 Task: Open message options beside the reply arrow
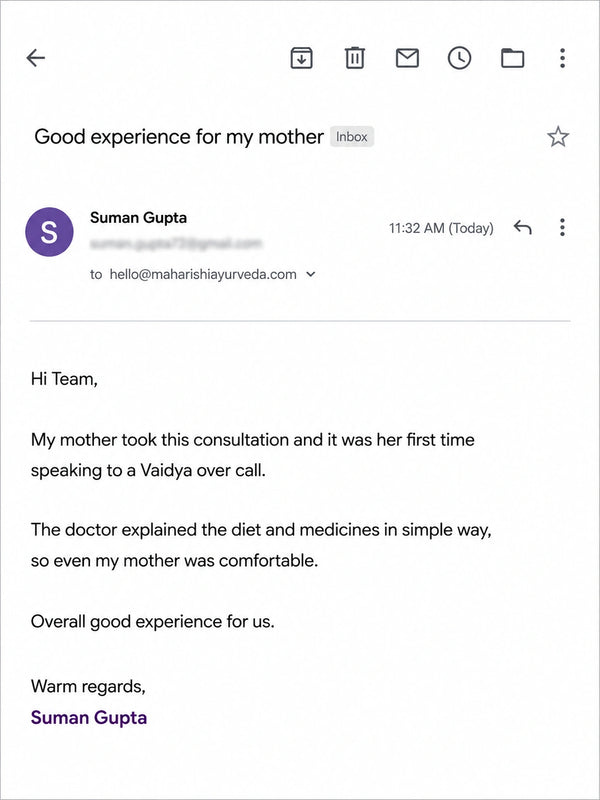562,227
